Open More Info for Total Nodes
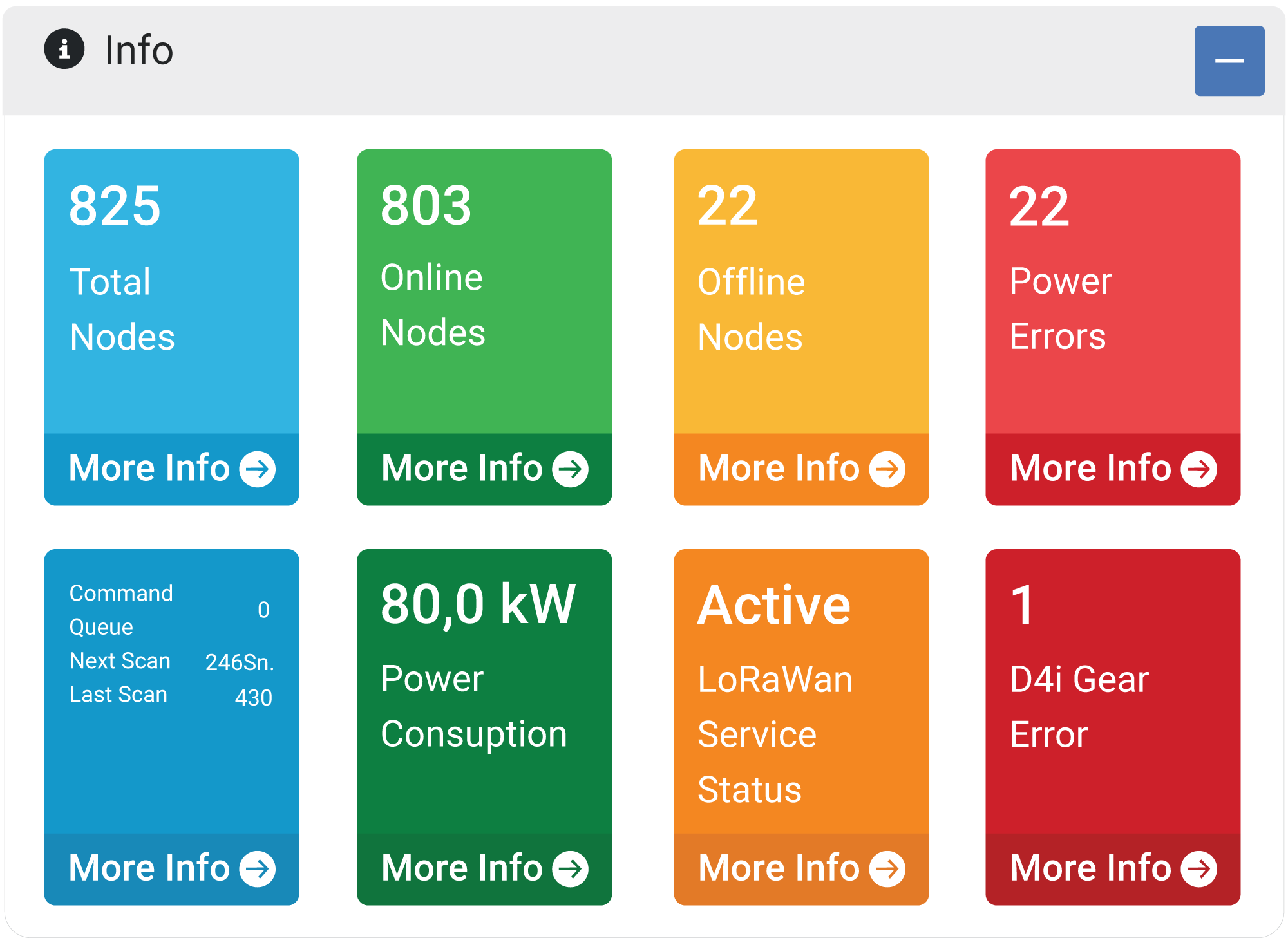The width and height of the screenshot is (1288, 945). [172, 469]
